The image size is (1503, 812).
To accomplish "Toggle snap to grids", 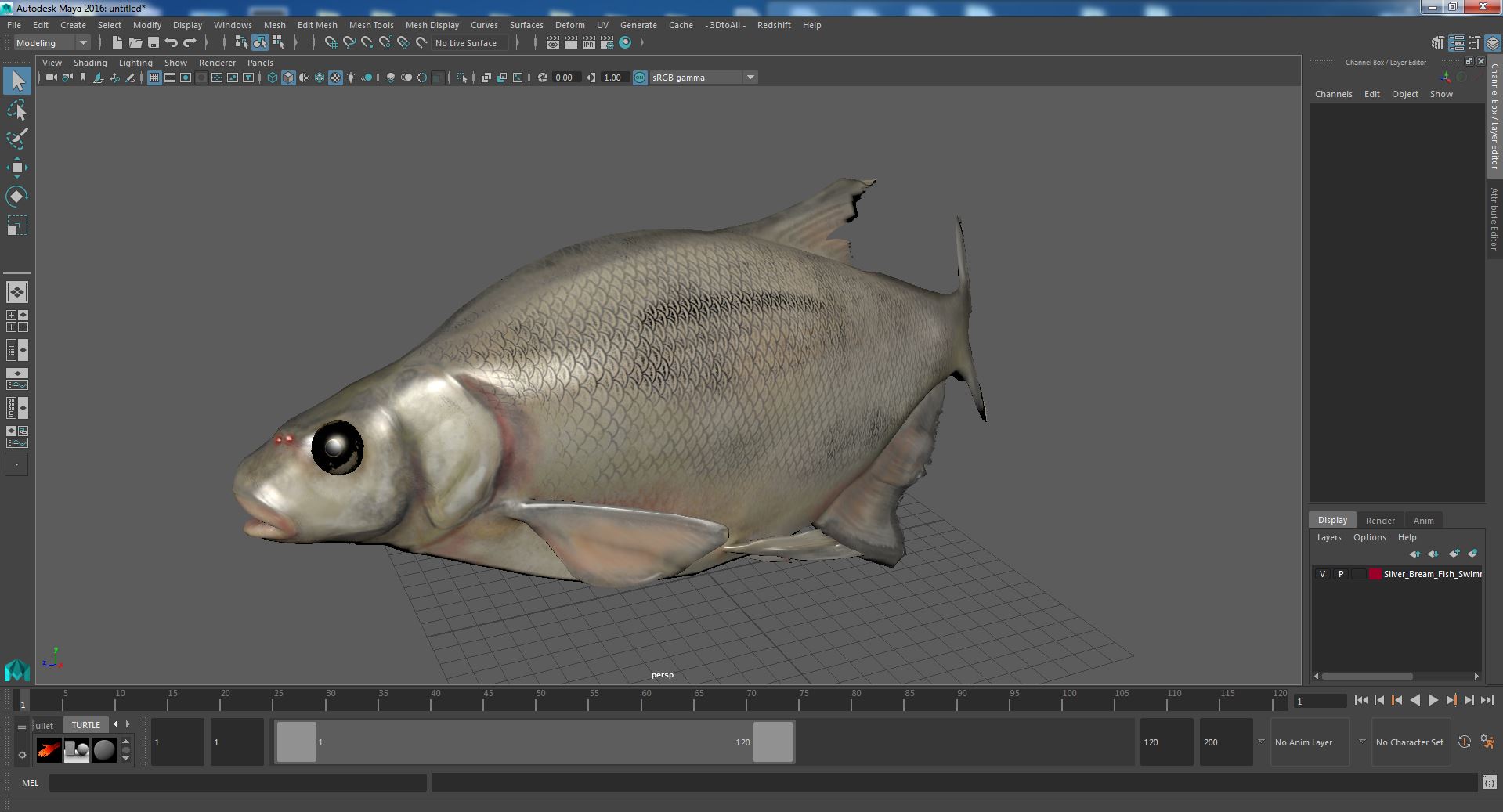I will coord(331,42).
